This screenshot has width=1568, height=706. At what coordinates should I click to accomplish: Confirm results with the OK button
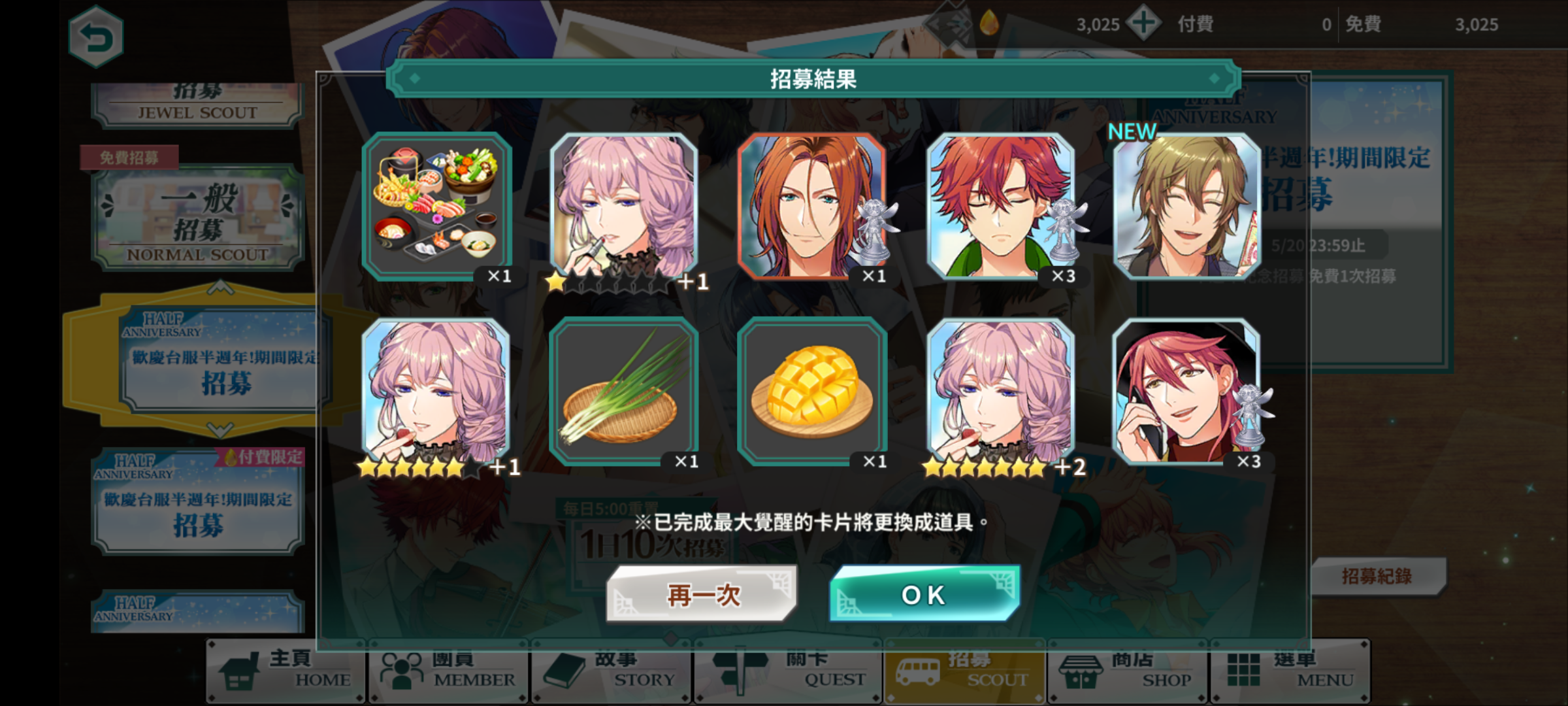924,594
